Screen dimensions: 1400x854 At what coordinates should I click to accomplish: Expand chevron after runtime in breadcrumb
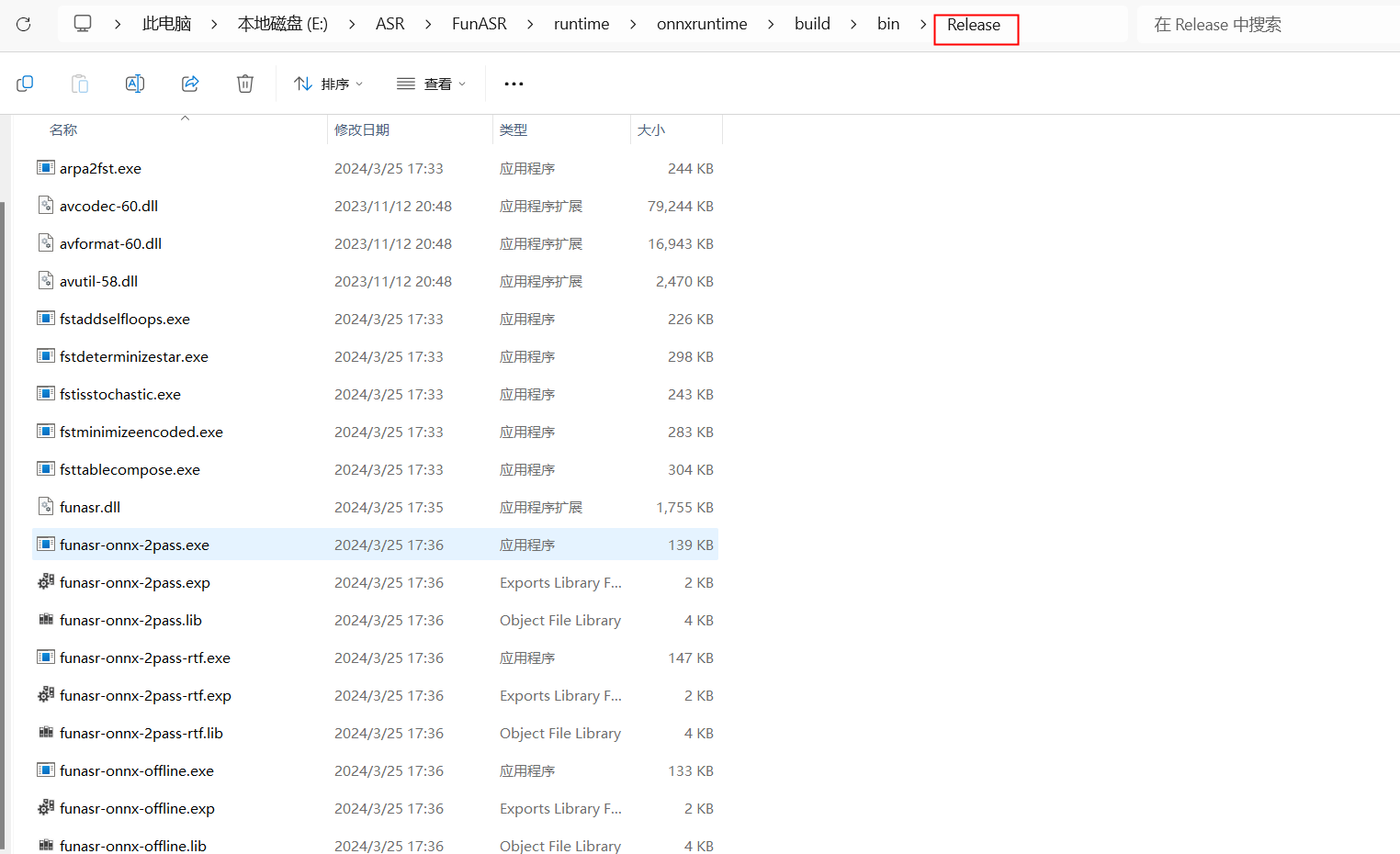[633, 24]
